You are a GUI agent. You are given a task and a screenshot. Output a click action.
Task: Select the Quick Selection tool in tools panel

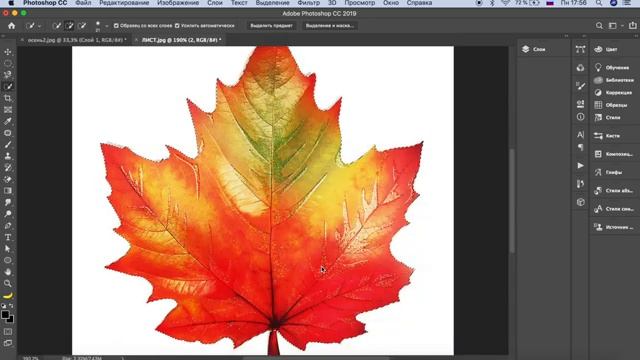(8, 87)
